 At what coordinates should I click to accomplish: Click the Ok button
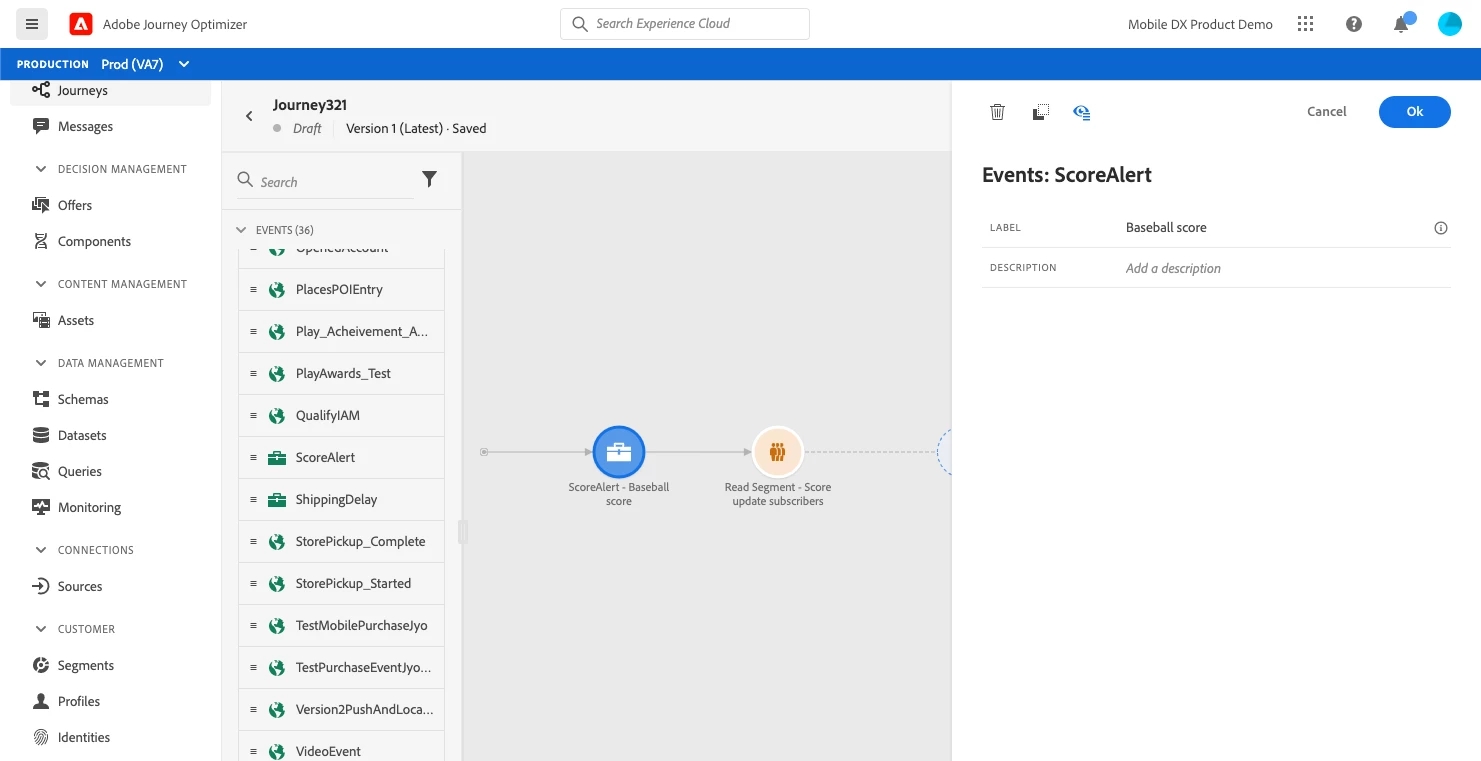click(x=1414, y=112)
